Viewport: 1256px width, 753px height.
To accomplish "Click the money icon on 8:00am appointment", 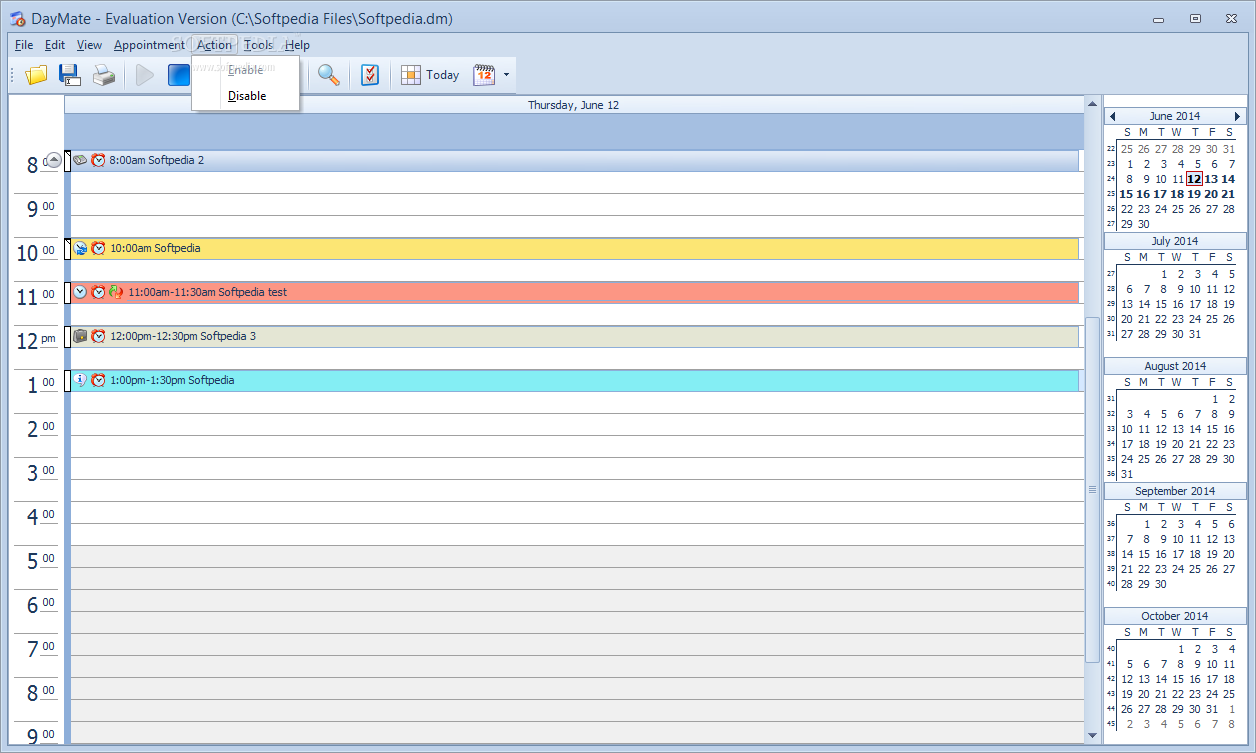I will [x=80, y=160].
